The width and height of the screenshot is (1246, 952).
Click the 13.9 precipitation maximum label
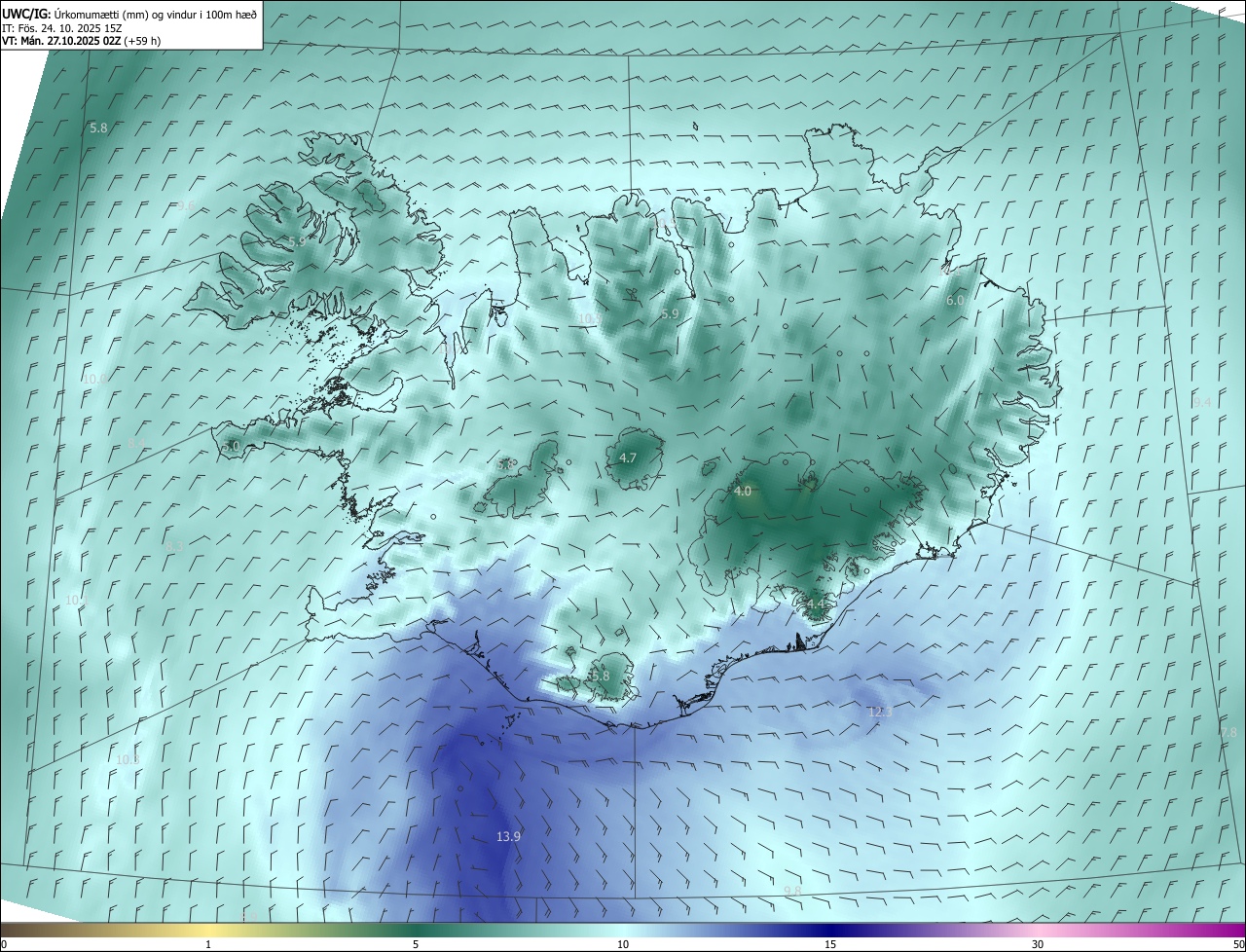coord(508,836)
